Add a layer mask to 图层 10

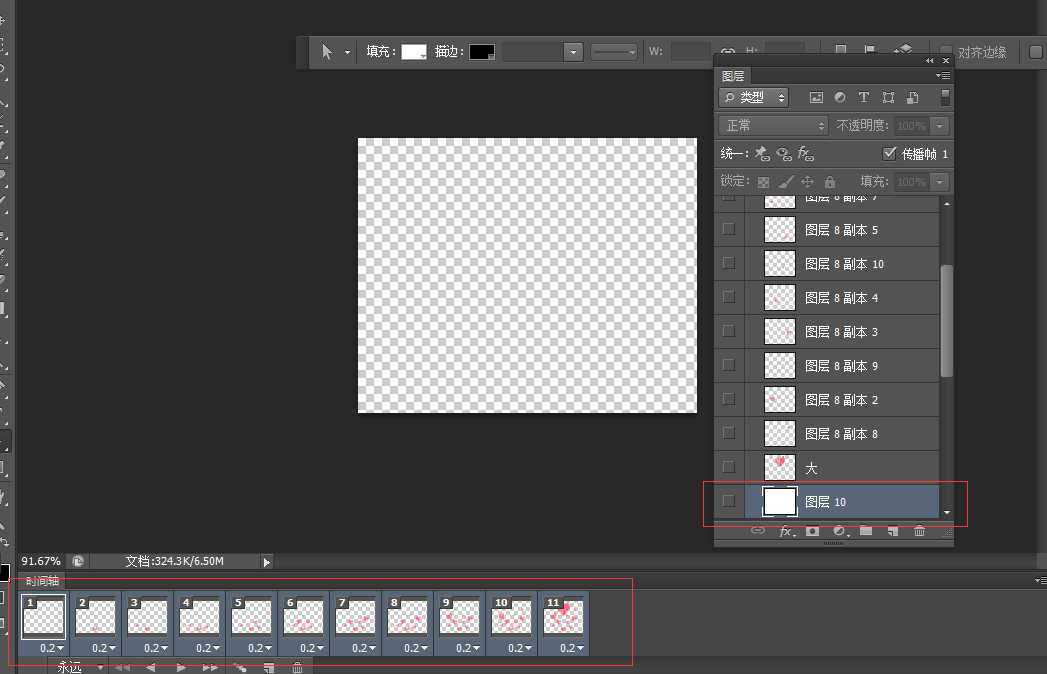pyautogui.click(x=812, y=531)
